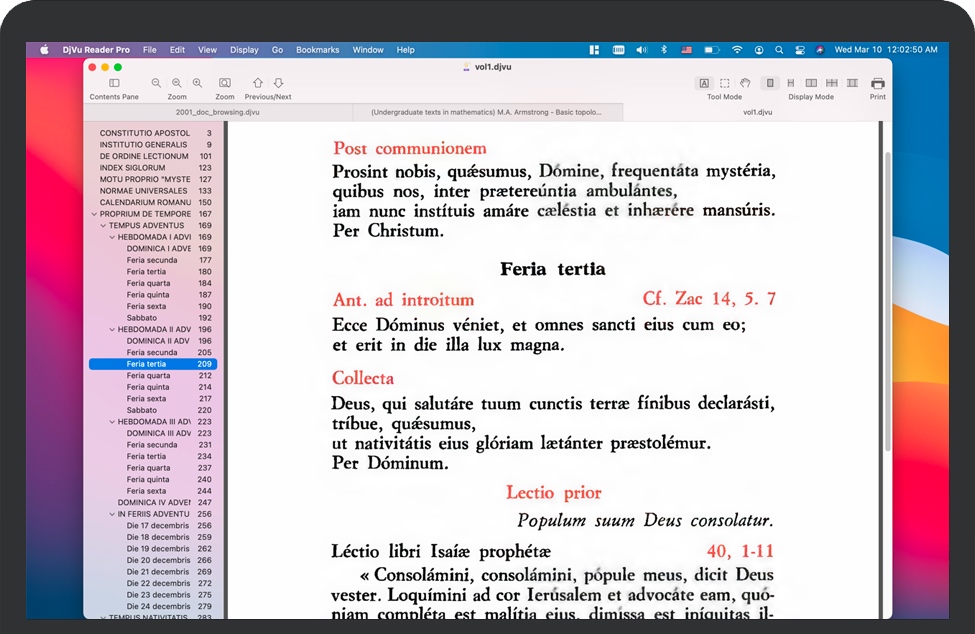Collapse the IN FERIIS ADVENTU tree node
Viewport: 975px width, 634px height.
112,514
